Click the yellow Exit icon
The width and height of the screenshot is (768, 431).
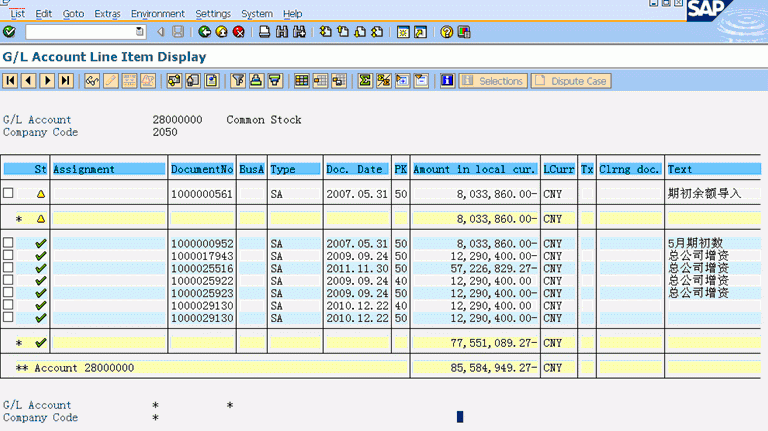221,32
